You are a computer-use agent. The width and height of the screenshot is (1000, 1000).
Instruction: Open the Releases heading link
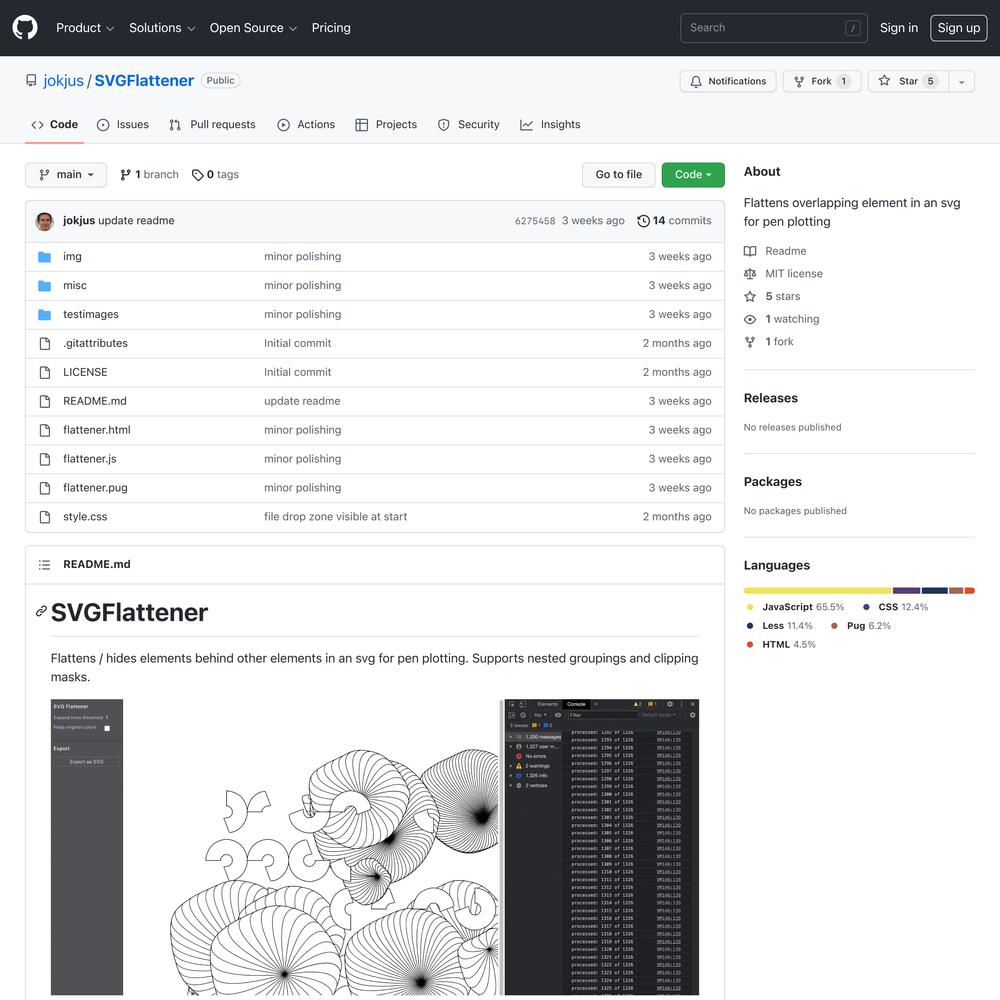(x=770, y=398)
